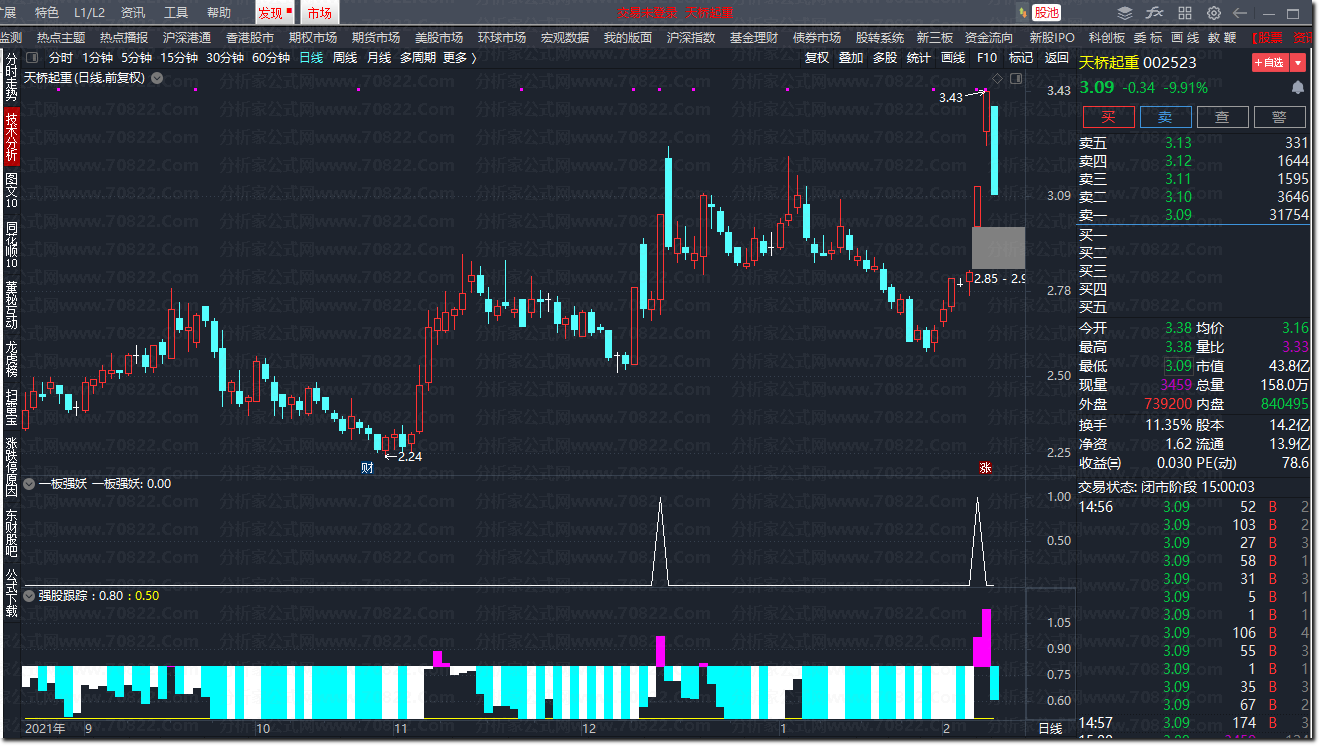Open 香港股市 in the navigation bar
Image resolution: width=1321 pixels, height=746 pixels.
pos(250,38)
